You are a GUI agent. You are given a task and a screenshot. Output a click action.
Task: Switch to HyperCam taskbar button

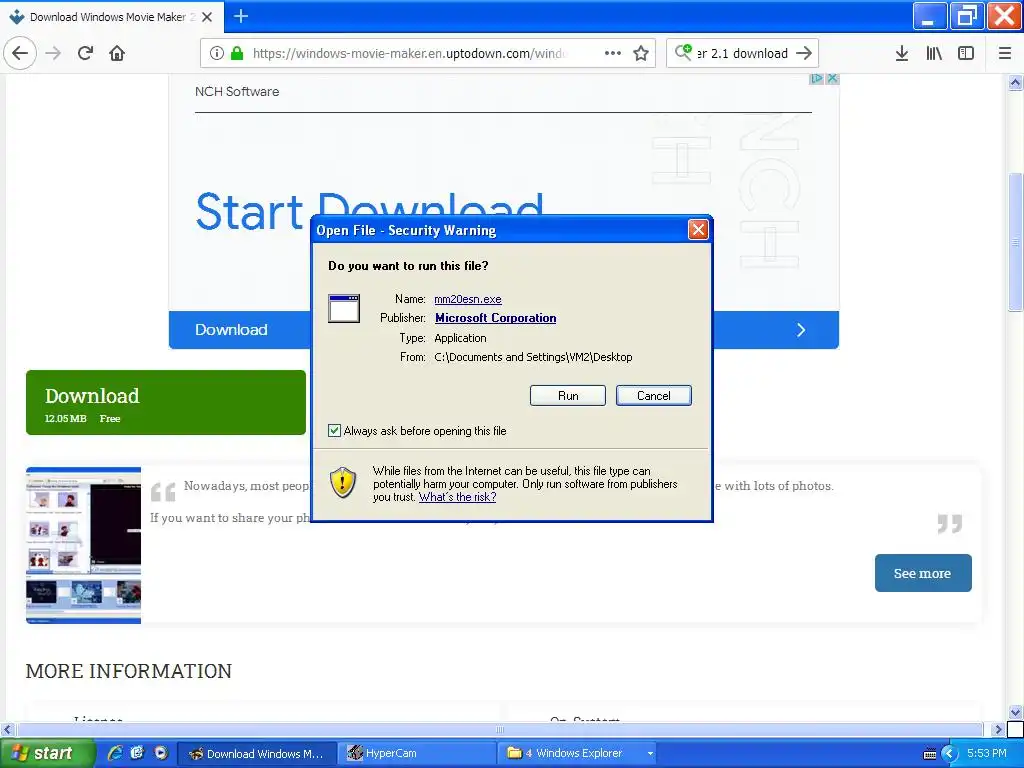pos(417,754)
